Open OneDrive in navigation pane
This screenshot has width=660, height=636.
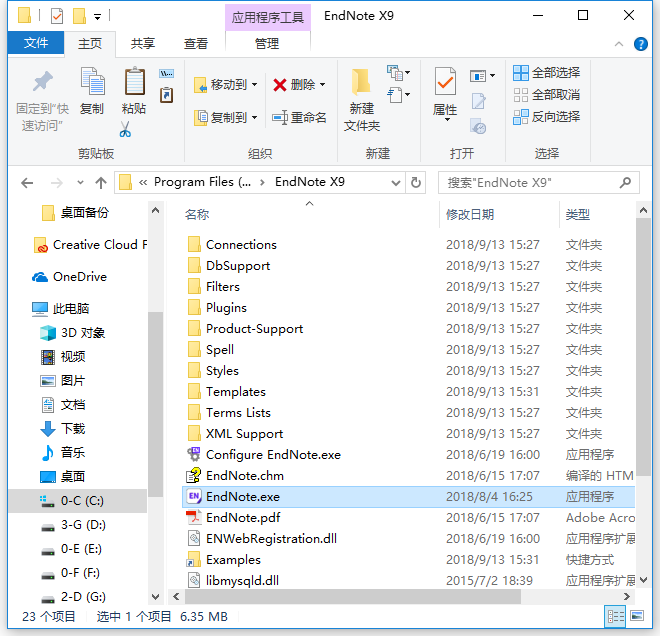(70, 277)
